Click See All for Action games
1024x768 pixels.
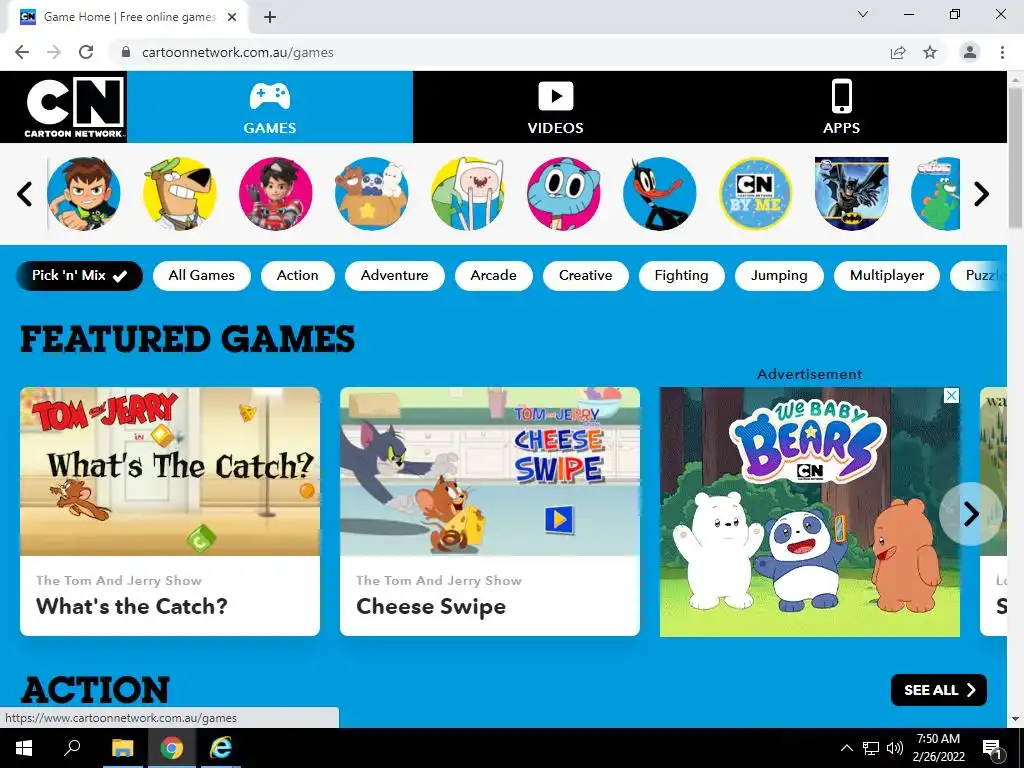pyautogui.click(x=938, y=690)
